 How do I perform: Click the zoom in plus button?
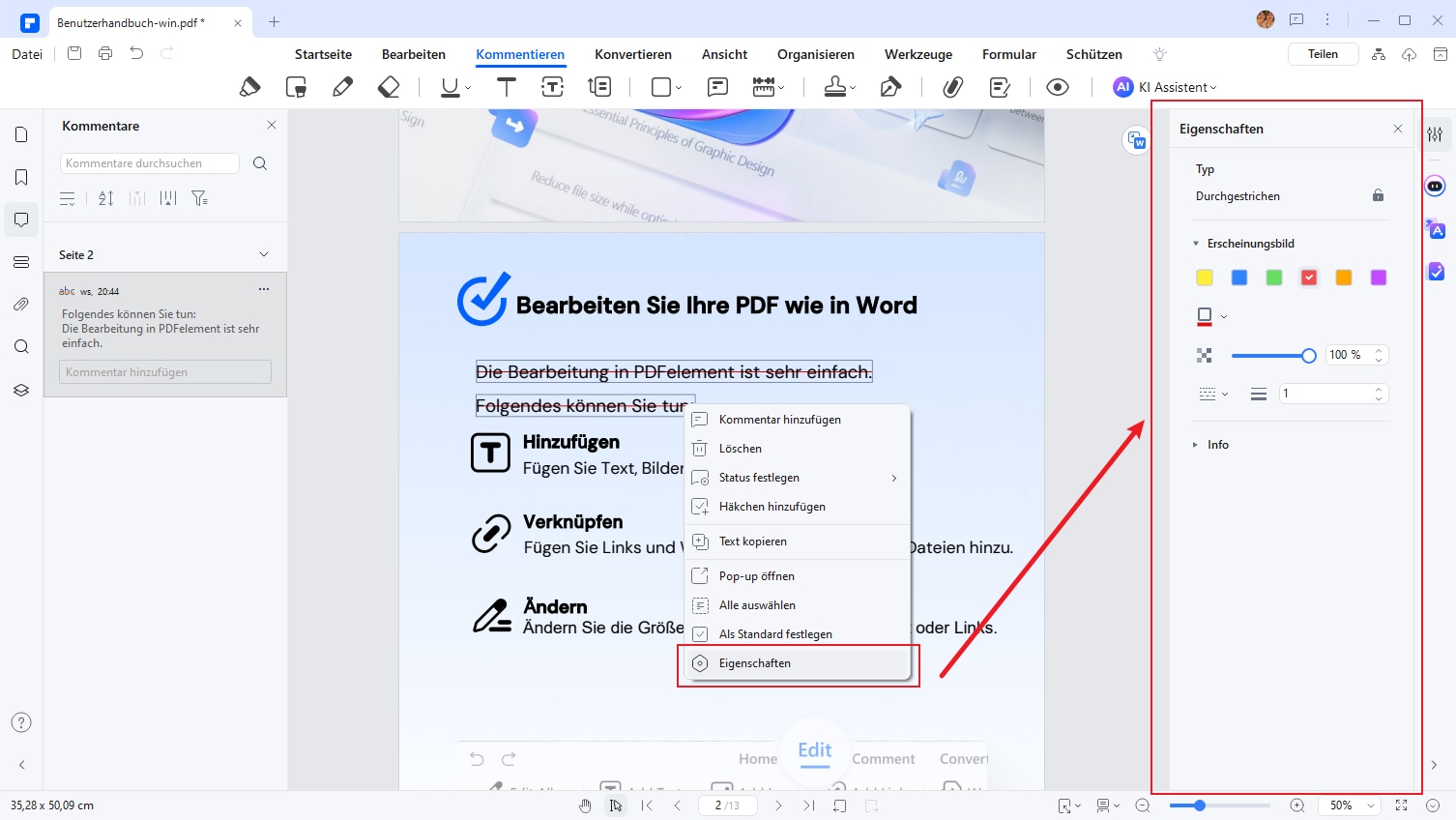pyautogui.click(x=1297, y=805)
